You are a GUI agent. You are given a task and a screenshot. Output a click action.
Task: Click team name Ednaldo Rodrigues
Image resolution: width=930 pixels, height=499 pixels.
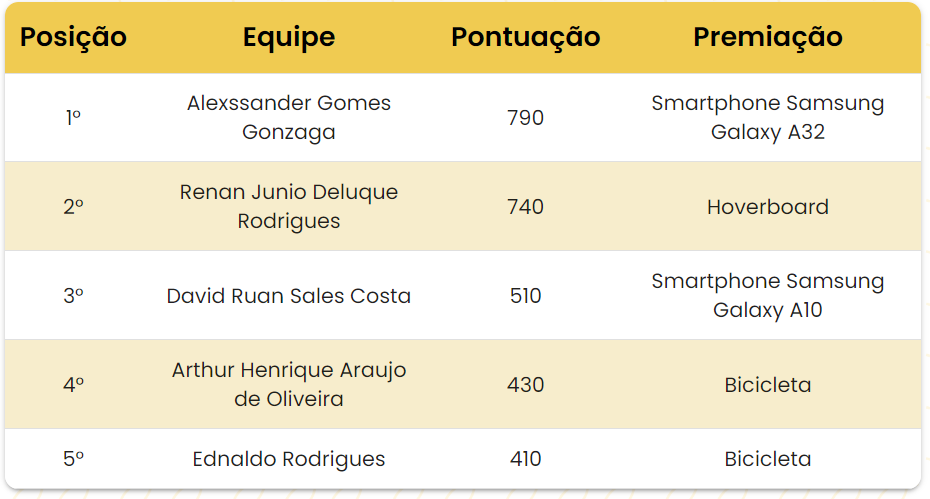click(289, 459)
